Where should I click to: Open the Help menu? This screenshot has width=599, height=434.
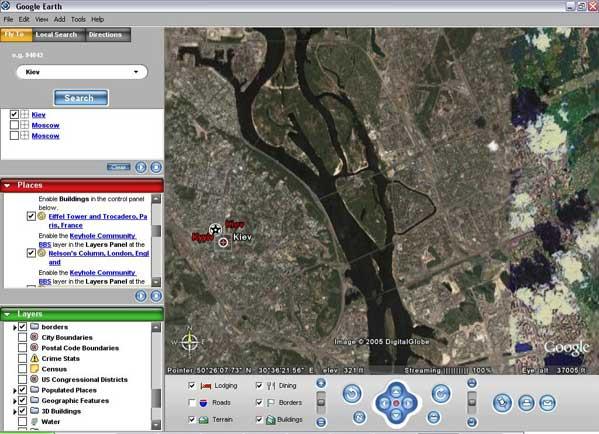(97, 19)
